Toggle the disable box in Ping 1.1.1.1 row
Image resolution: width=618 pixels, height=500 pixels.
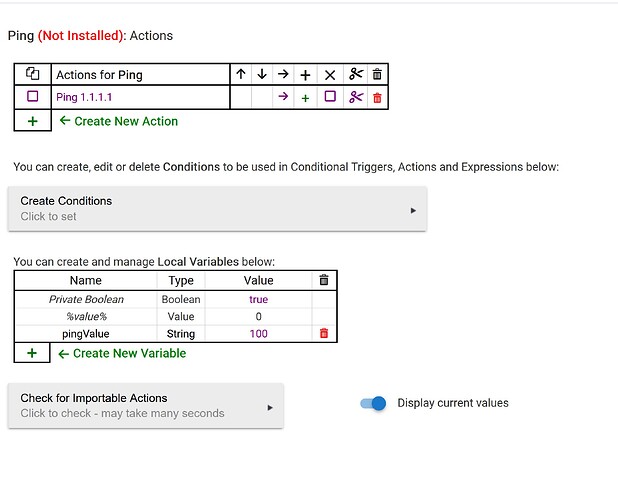[330, 97]
